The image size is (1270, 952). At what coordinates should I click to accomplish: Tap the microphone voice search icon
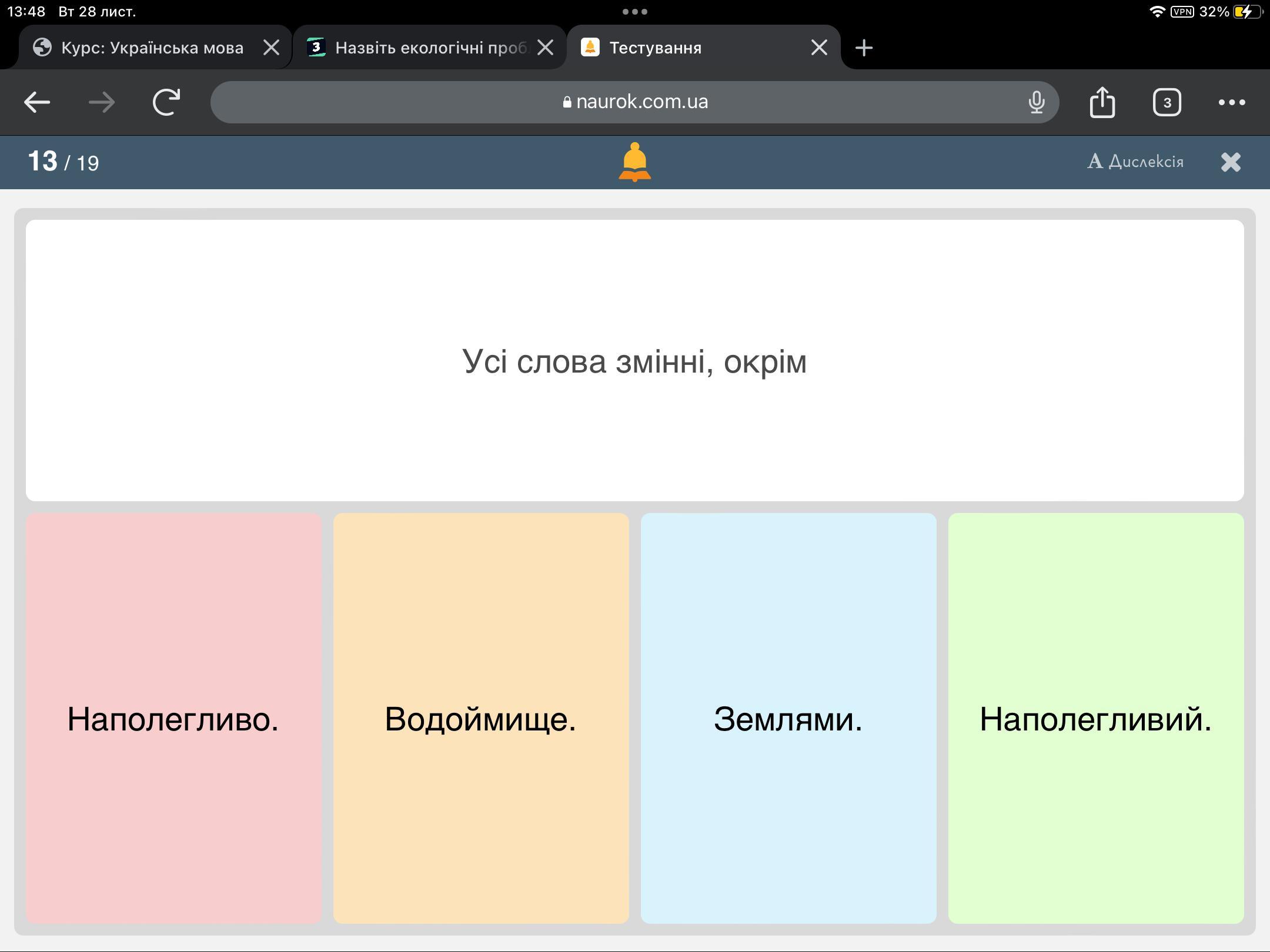pyautogui.click(x=1037, y=102)
